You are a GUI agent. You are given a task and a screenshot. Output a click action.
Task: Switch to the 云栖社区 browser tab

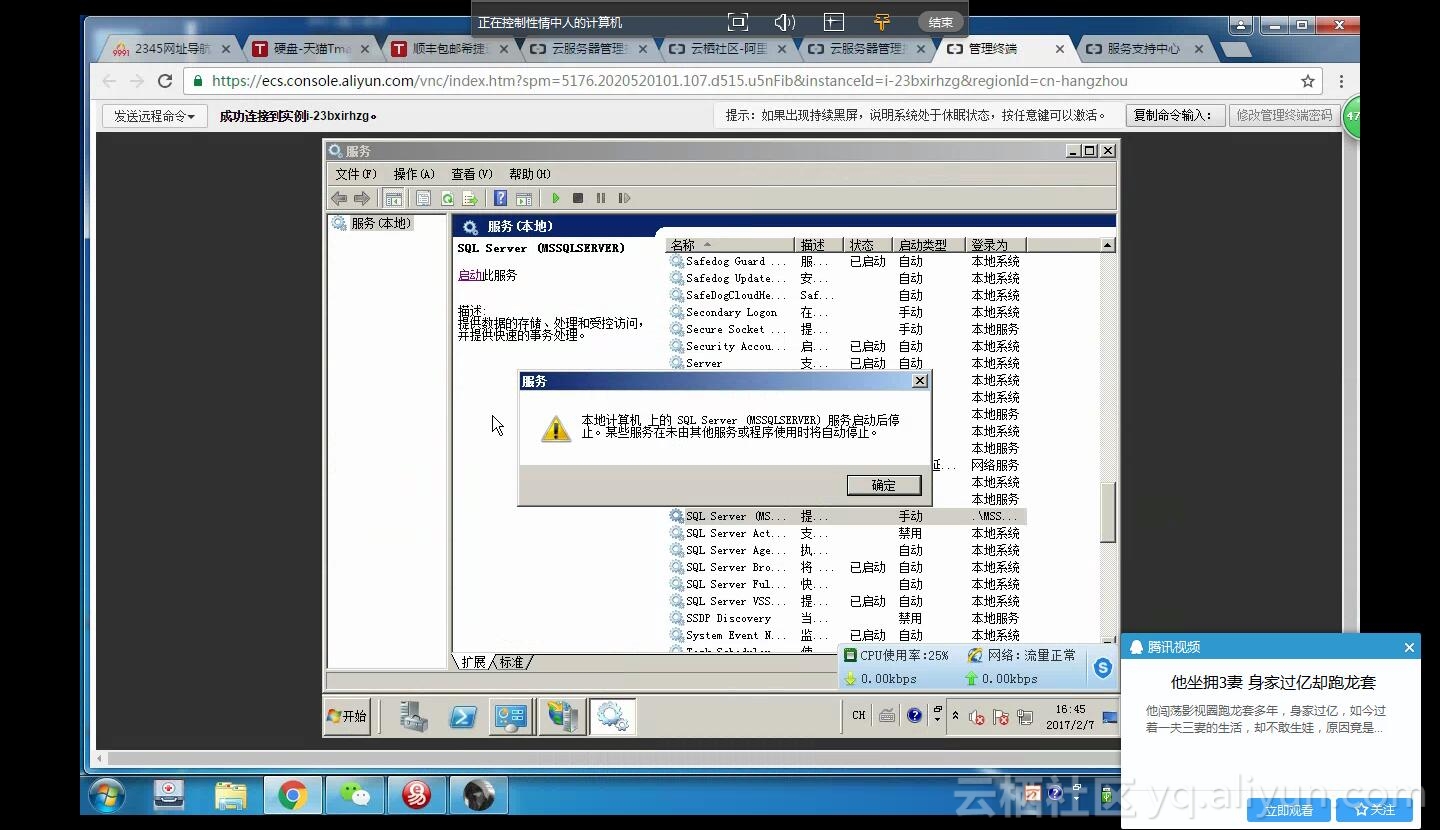click(x=729, y=48)
